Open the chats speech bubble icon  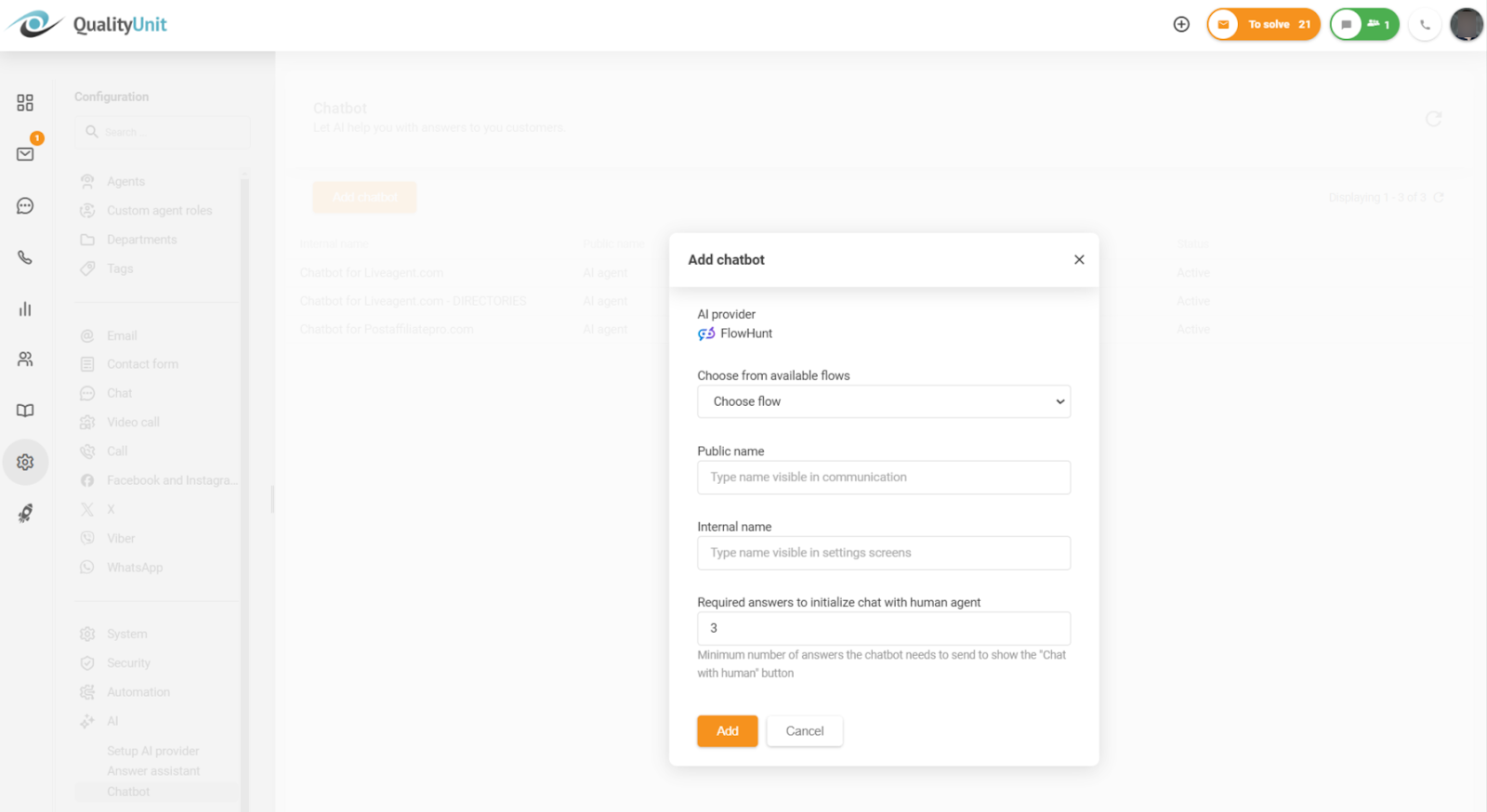25,205
